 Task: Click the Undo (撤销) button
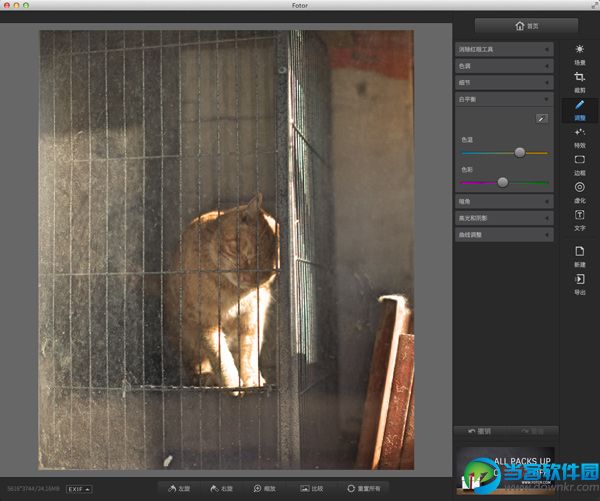click(x=479, y=431)
